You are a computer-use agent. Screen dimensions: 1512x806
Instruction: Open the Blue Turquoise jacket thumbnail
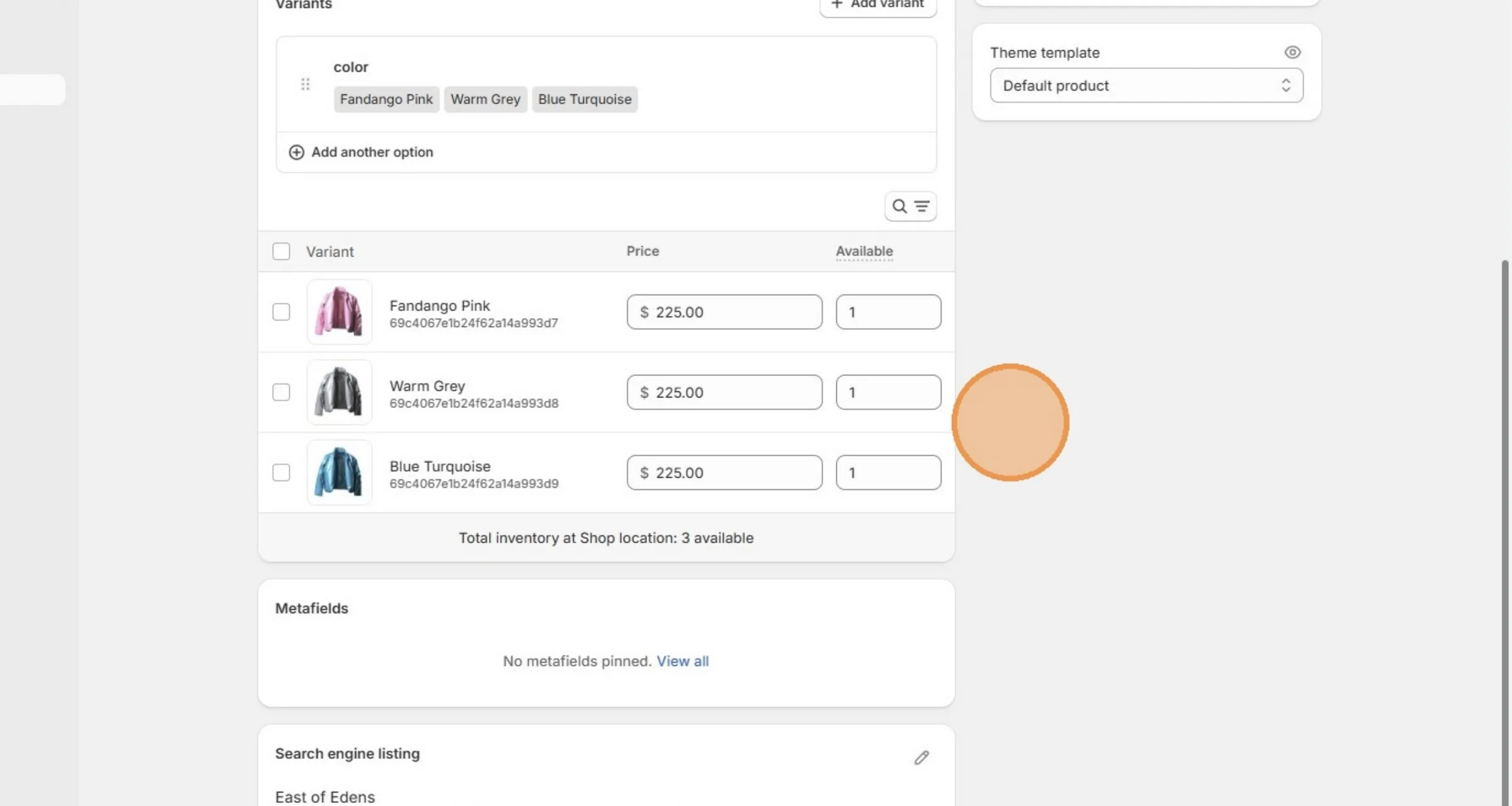point(339,472)
